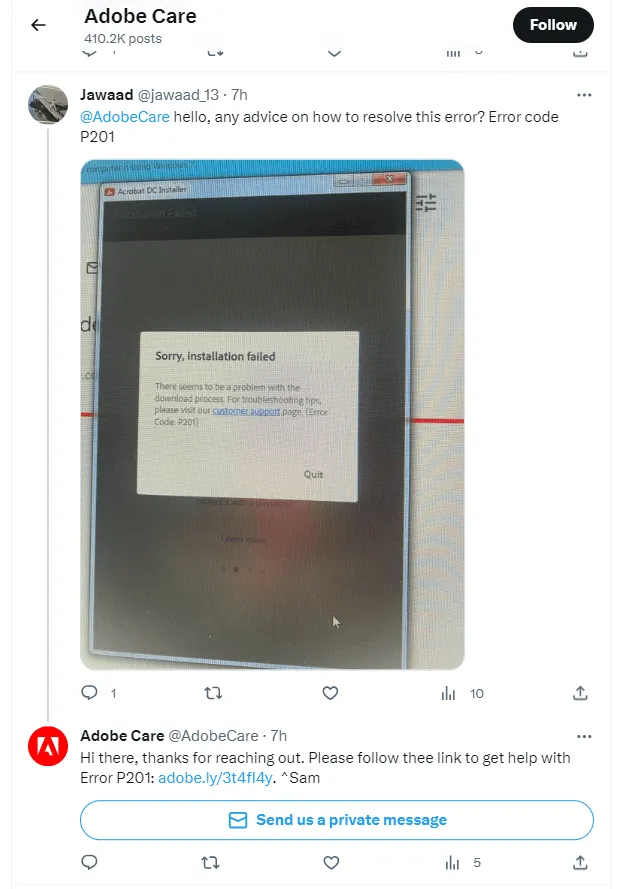
Task: View analytics showing 10 views
Action: click(462, 693)
